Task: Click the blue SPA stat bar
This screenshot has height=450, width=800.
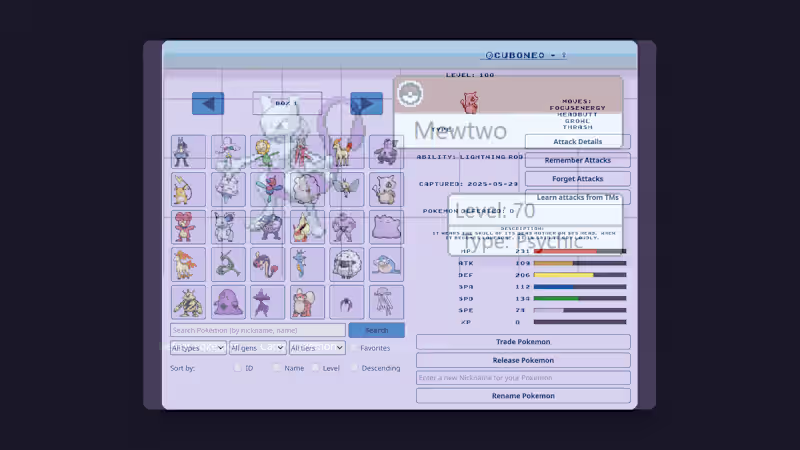Action: 580,287
